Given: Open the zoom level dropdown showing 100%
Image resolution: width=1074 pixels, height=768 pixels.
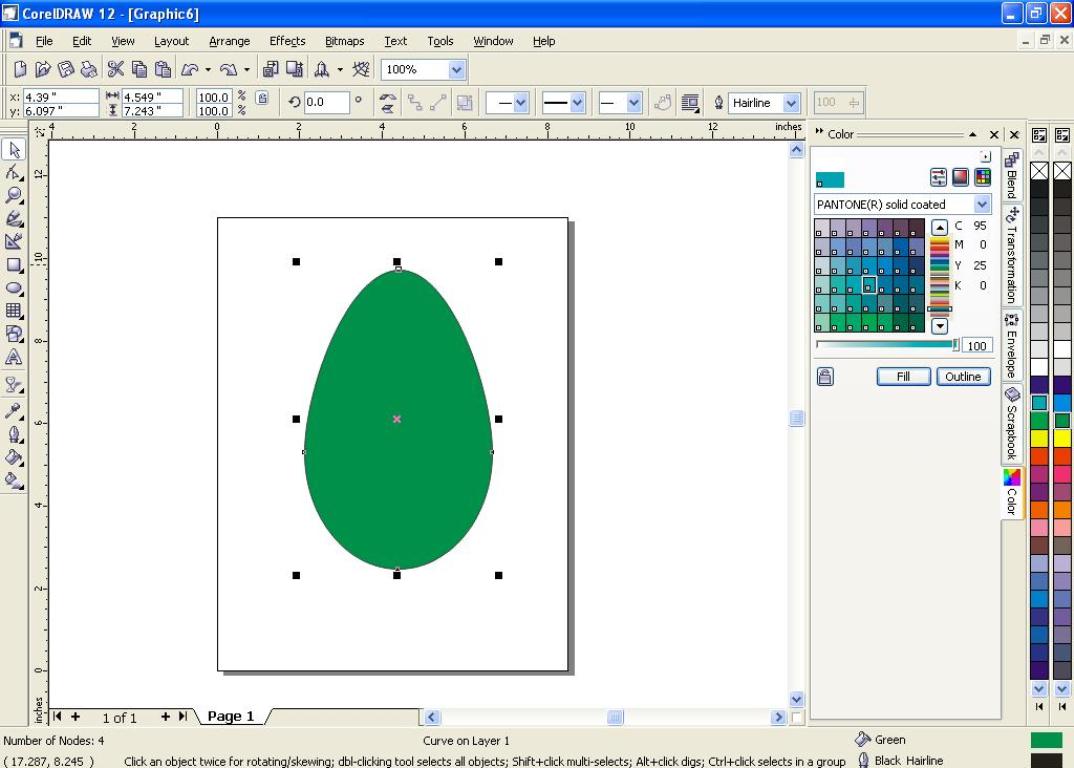Looking at the screenshot, I should tap(456, 69).
